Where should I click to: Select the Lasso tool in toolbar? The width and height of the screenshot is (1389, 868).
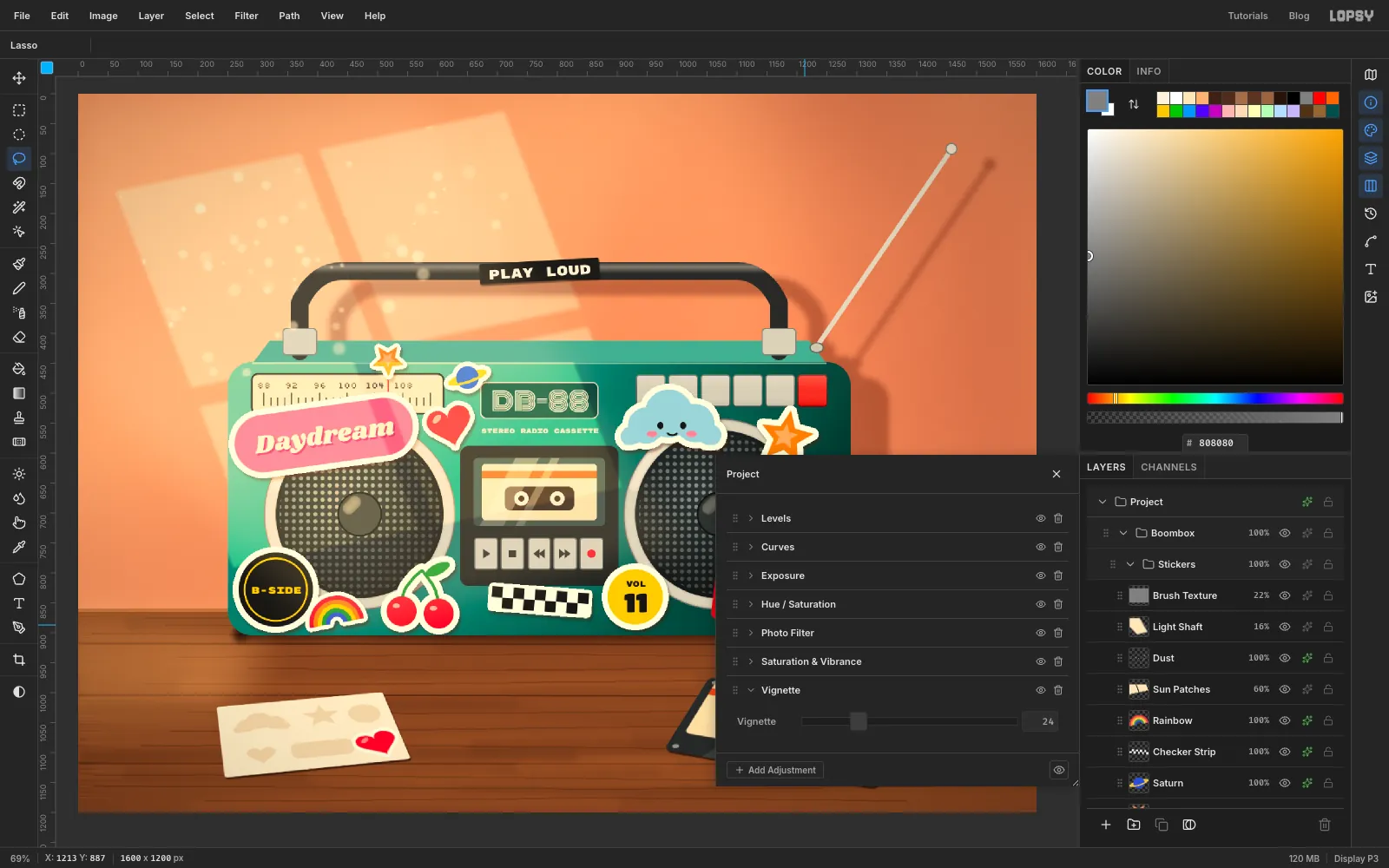click(19, 159)
